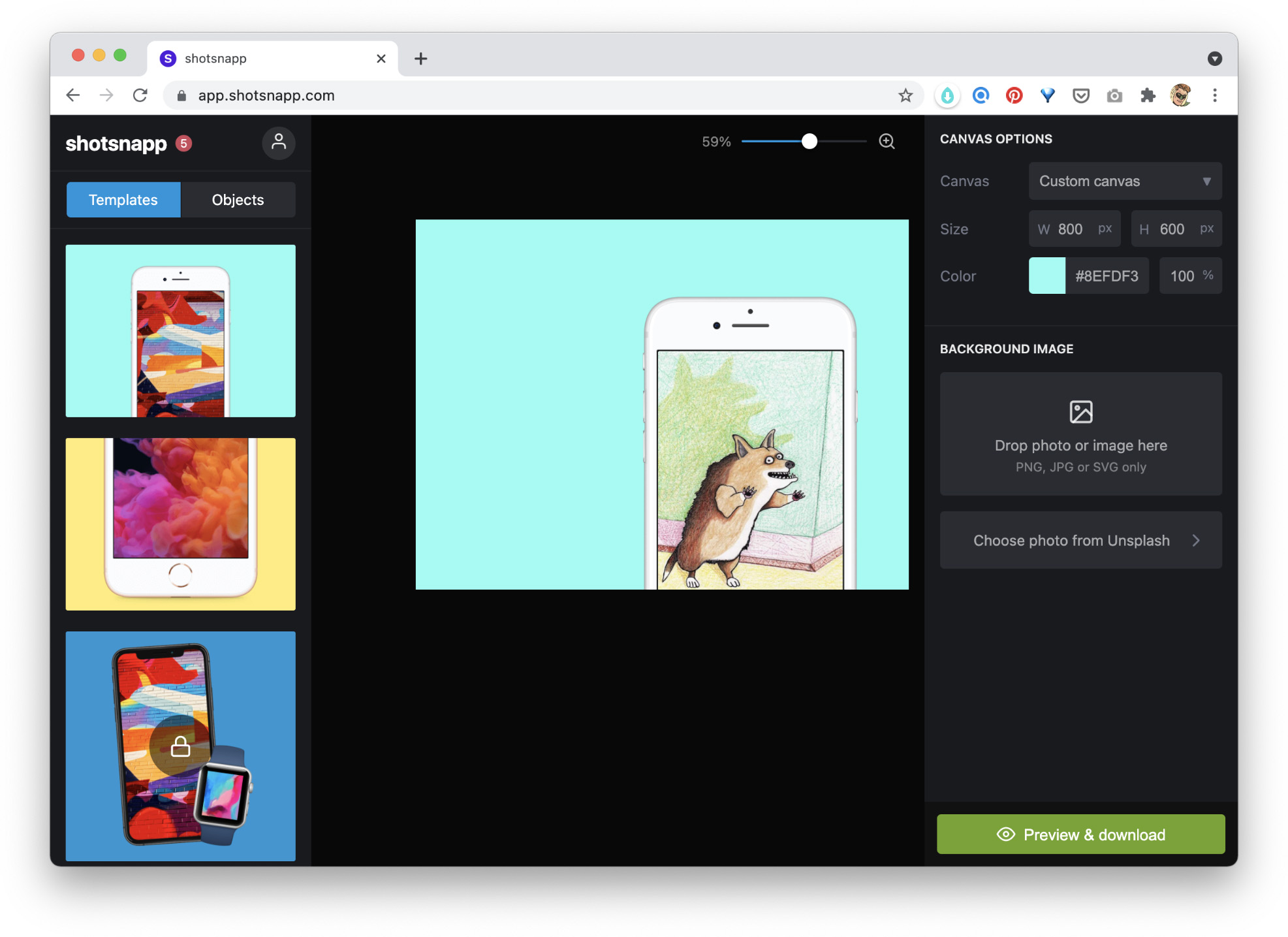Click the camera screenshot extension icon
1288x937 pixels.
(x=1114, y=95)
